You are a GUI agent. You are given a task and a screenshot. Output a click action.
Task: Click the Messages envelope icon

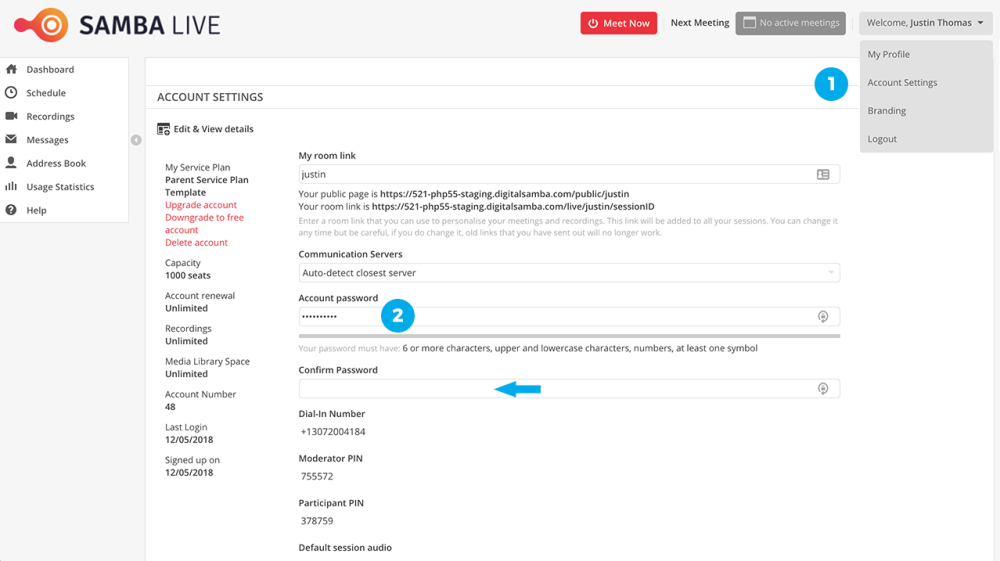[11, 139]
